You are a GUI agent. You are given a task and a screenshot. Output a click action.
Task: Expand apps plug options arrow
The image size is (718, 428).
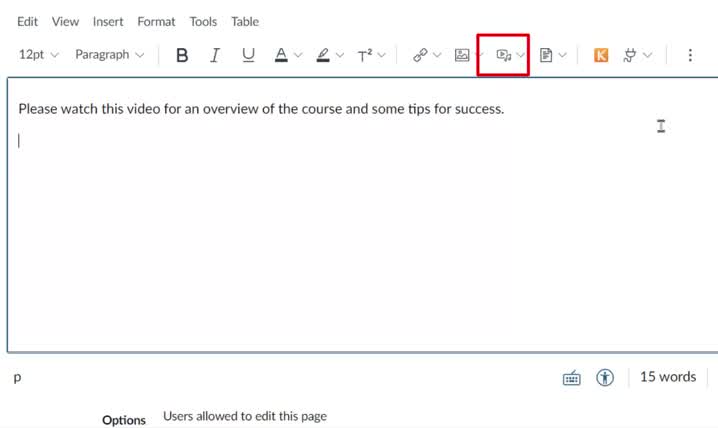(x=647, y=55)
